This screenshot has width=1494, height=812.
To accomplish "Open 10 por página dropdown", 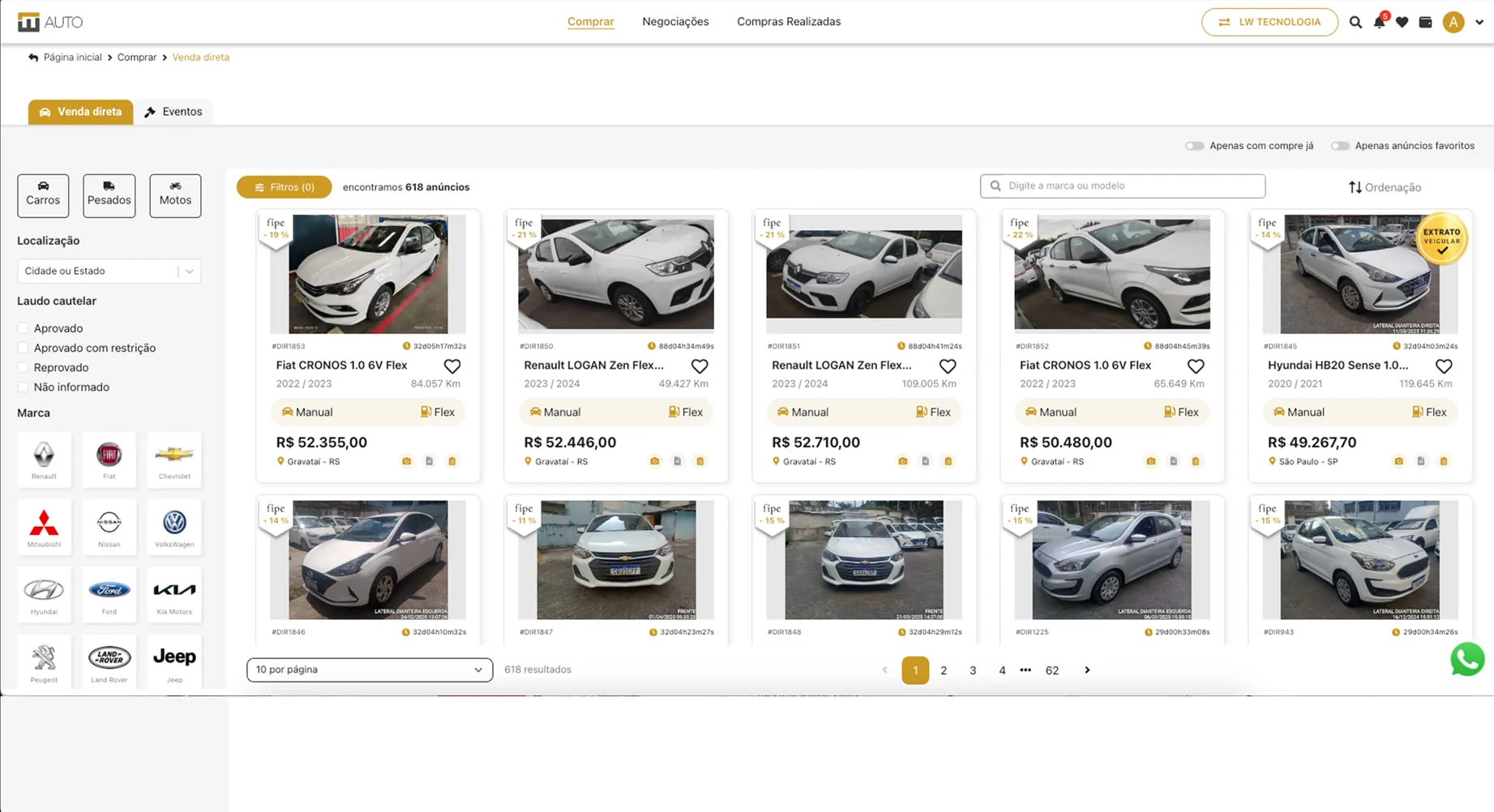I will pos(370,669).
